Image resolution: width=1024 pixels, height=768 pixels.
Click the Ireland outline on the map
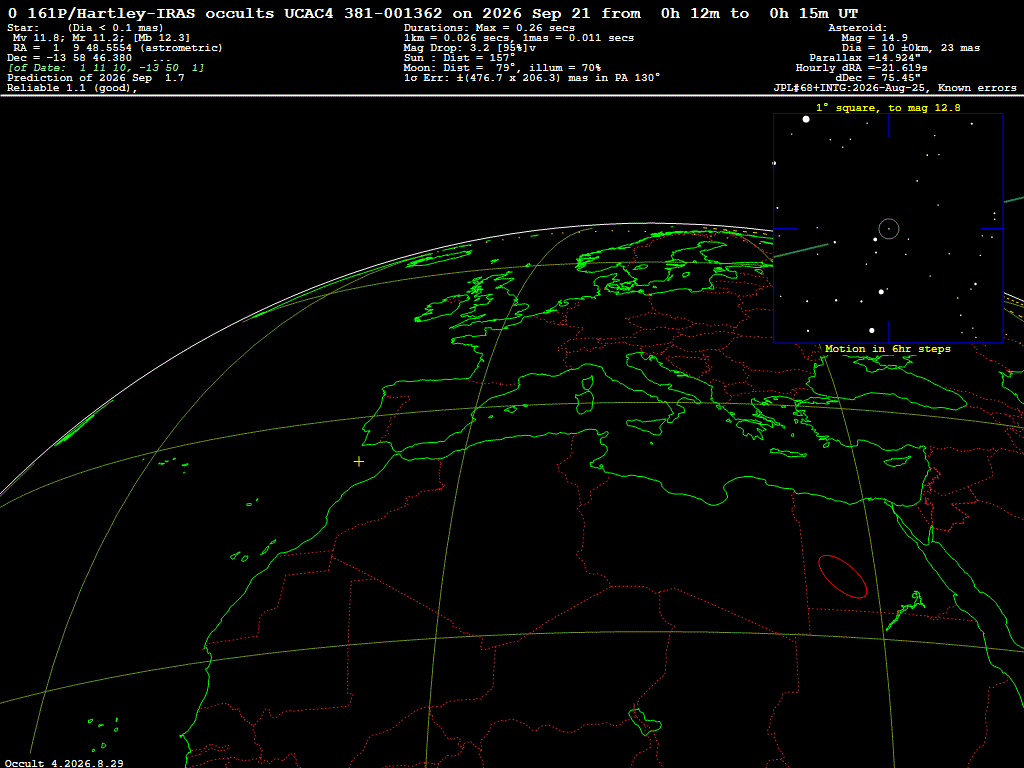pos(444,309)
